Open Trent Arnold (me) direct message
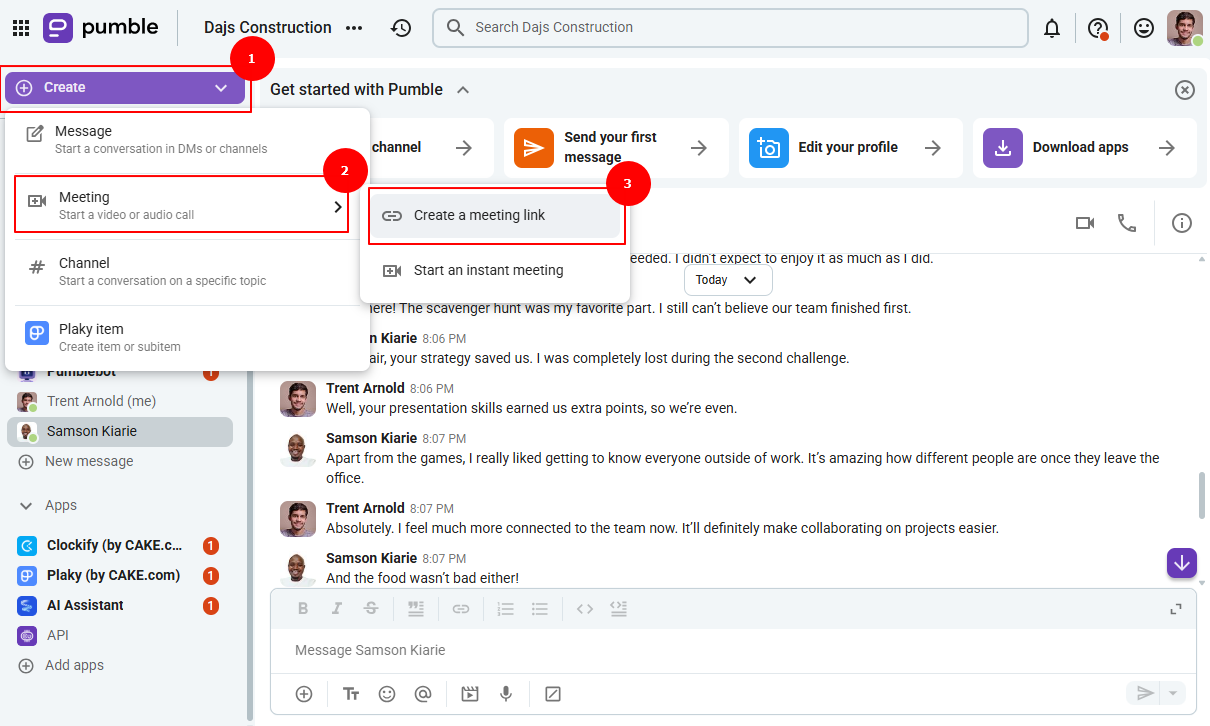 [120, 401]
